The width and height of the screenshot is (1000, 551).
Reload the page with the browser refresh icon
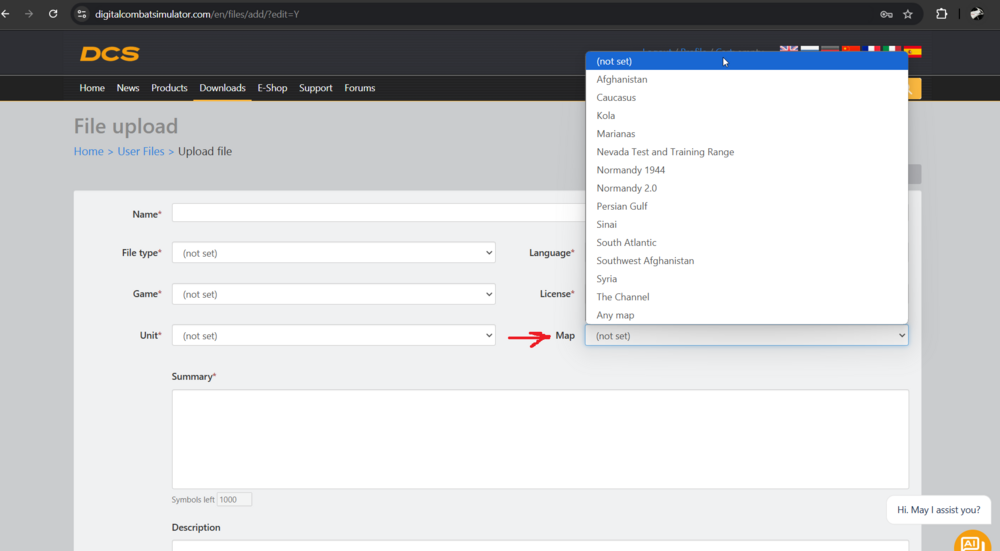[53, 14]
